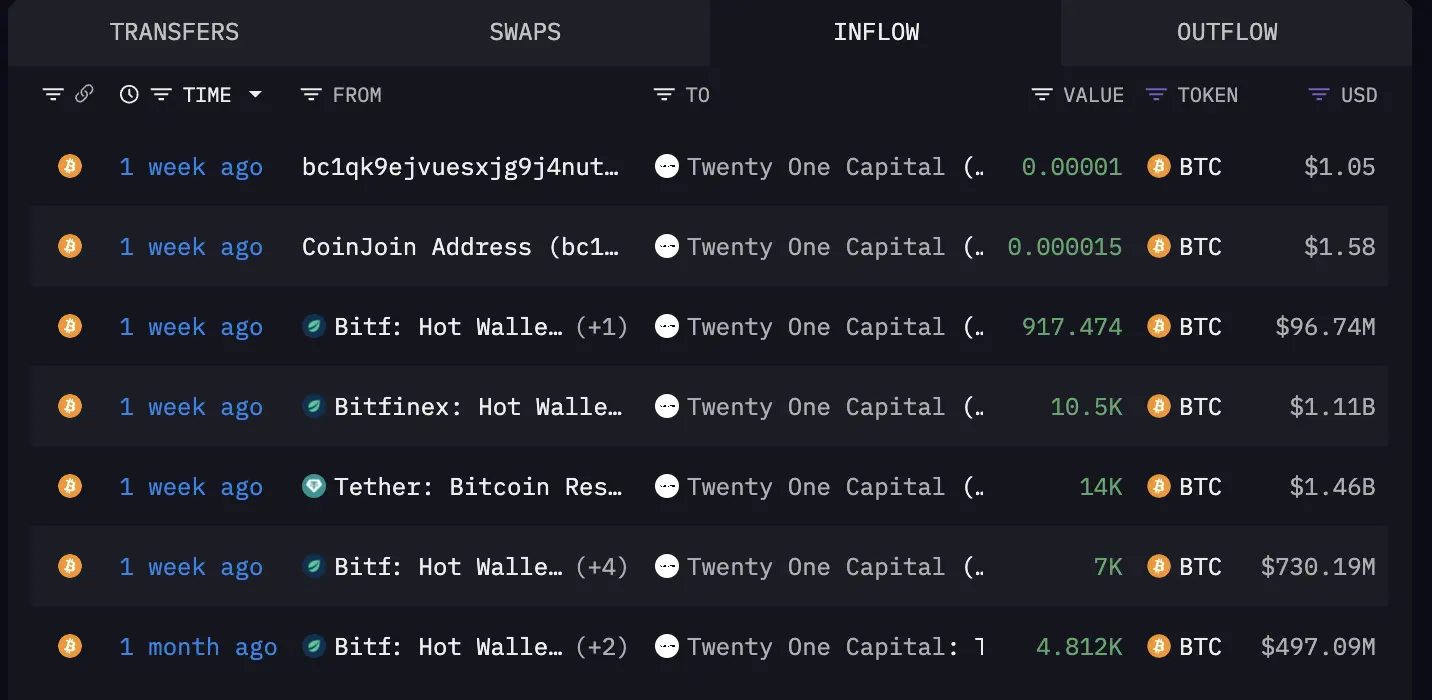Select the OUTFLOW tab
The image size is (1432, 700).
tap(1227, 32)
